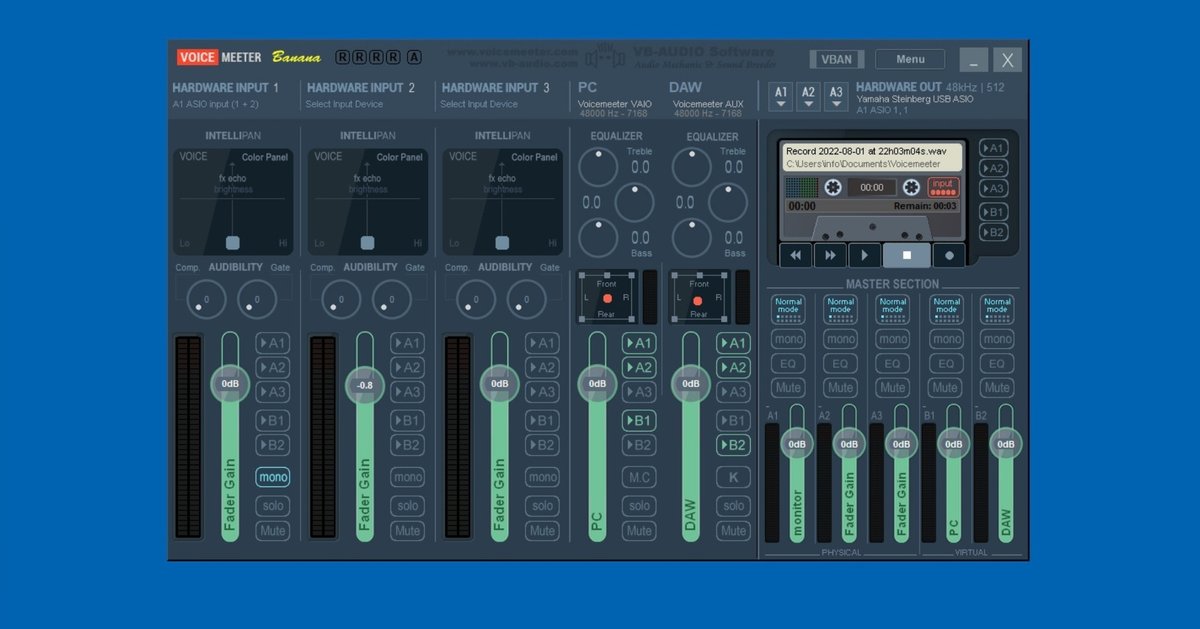
Task: Click the Intellipan handle of Hardware Input 3
Action: click(x=502, y=242)
